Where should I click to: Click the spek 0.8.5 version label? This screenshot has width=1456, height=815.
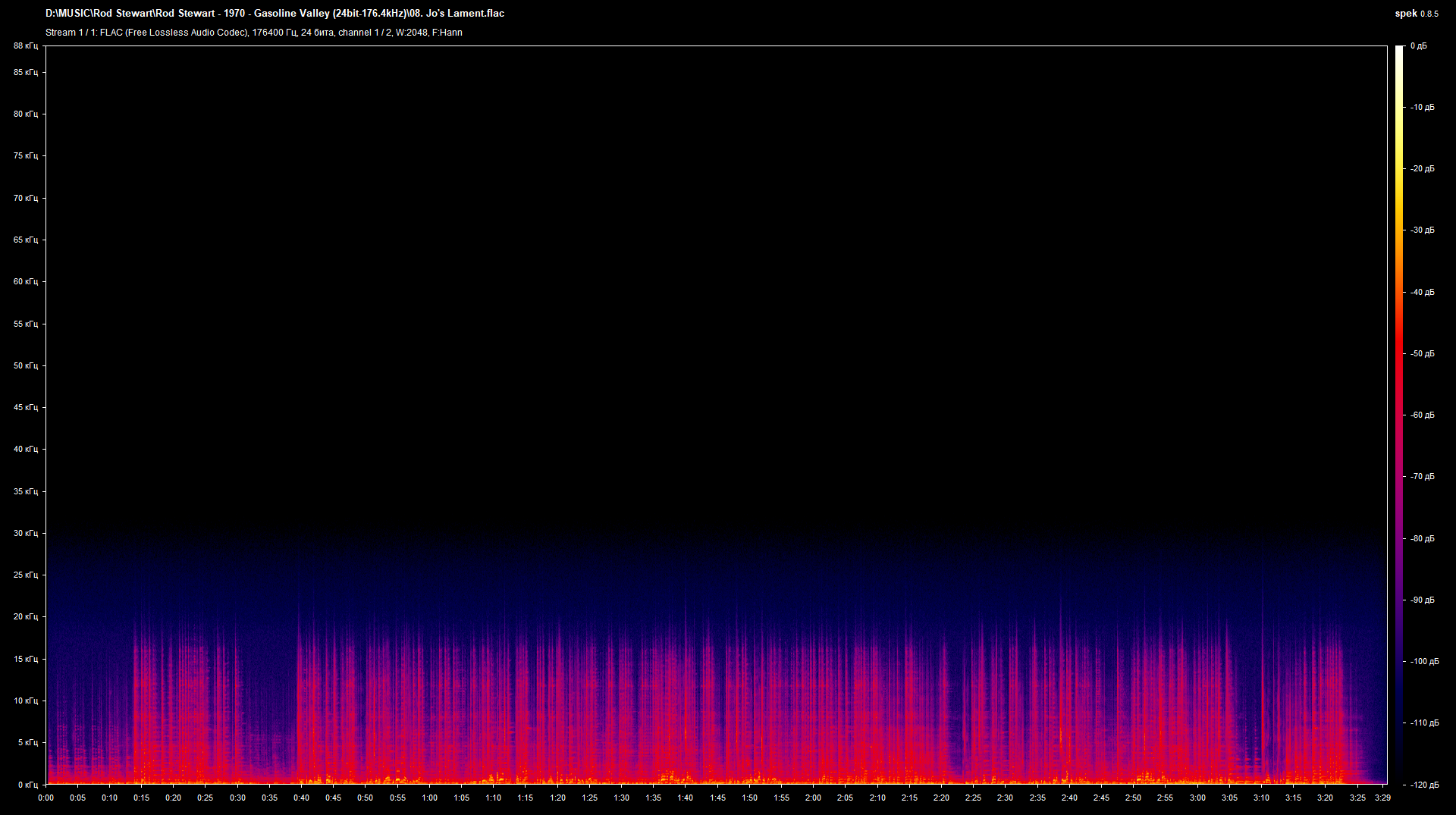(x=1417, y=13)
